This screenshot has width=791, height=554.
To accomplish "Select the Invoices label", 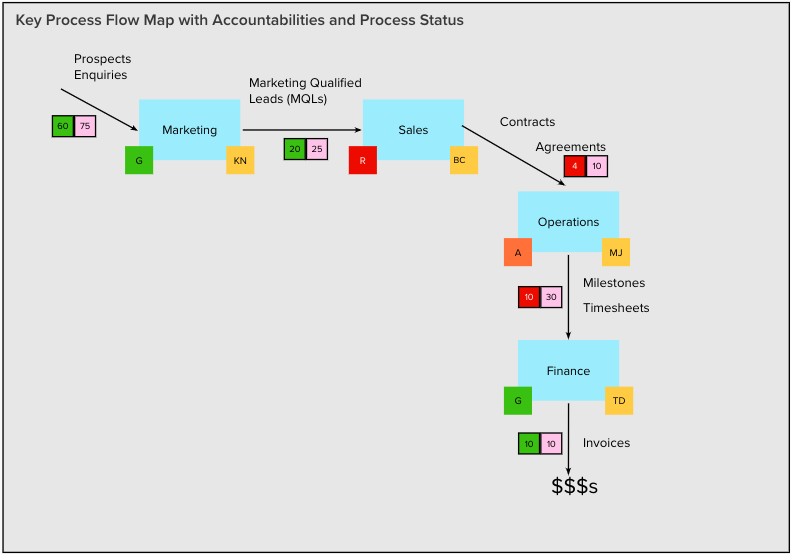I will coord(606,442).
